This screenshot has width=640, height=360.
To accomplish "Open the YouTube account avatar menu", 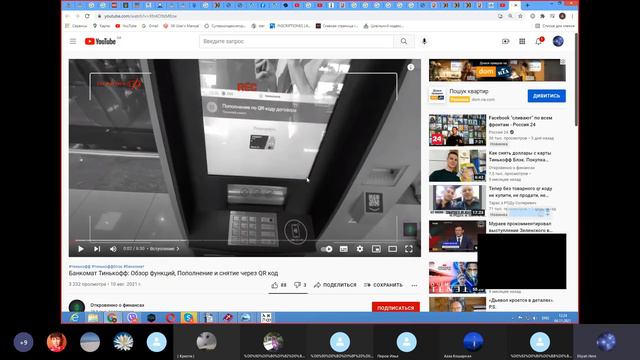I will 558,41.
